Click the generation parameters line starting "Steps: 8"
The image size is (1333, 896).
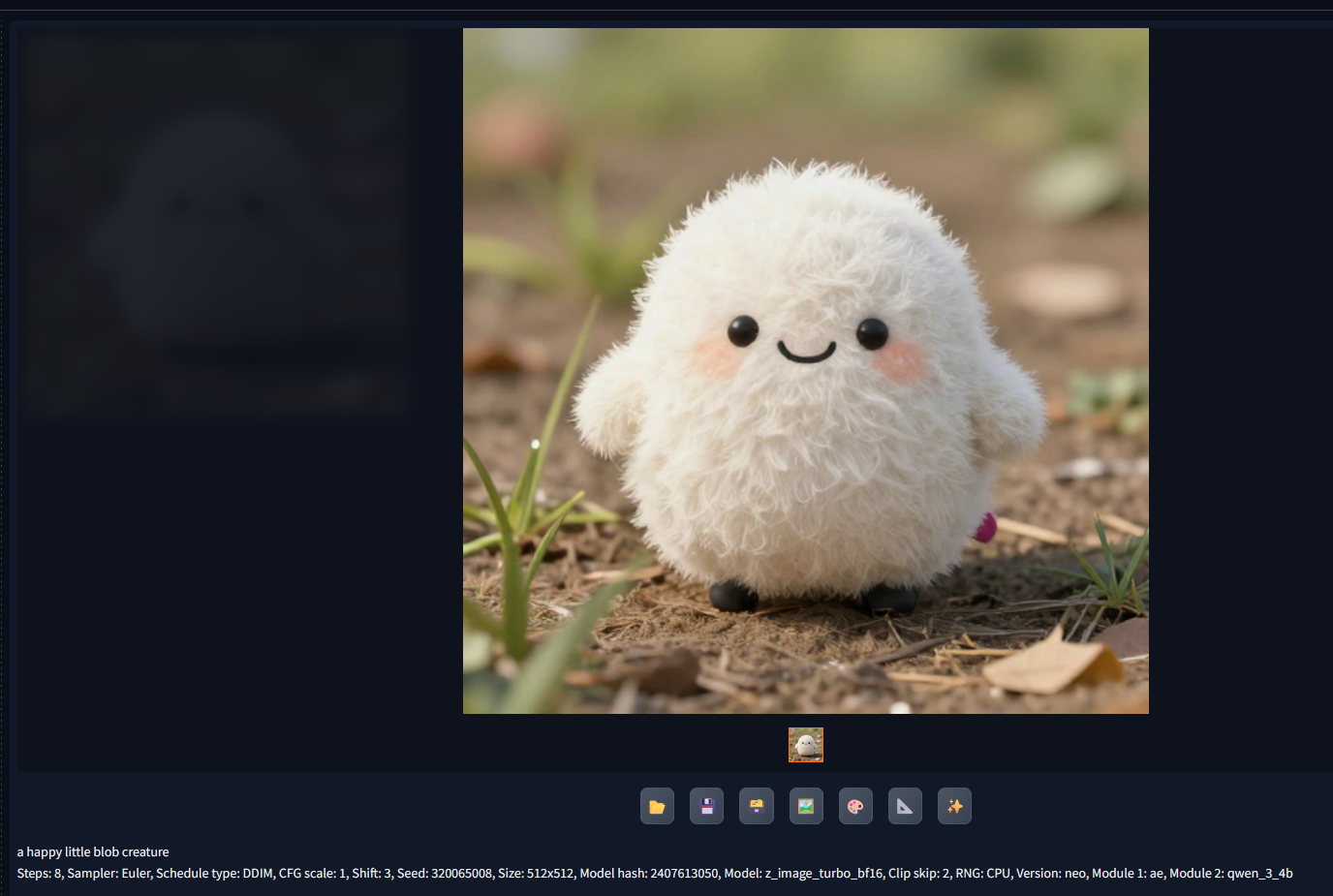pyautogui.click(x=655, y=873)
